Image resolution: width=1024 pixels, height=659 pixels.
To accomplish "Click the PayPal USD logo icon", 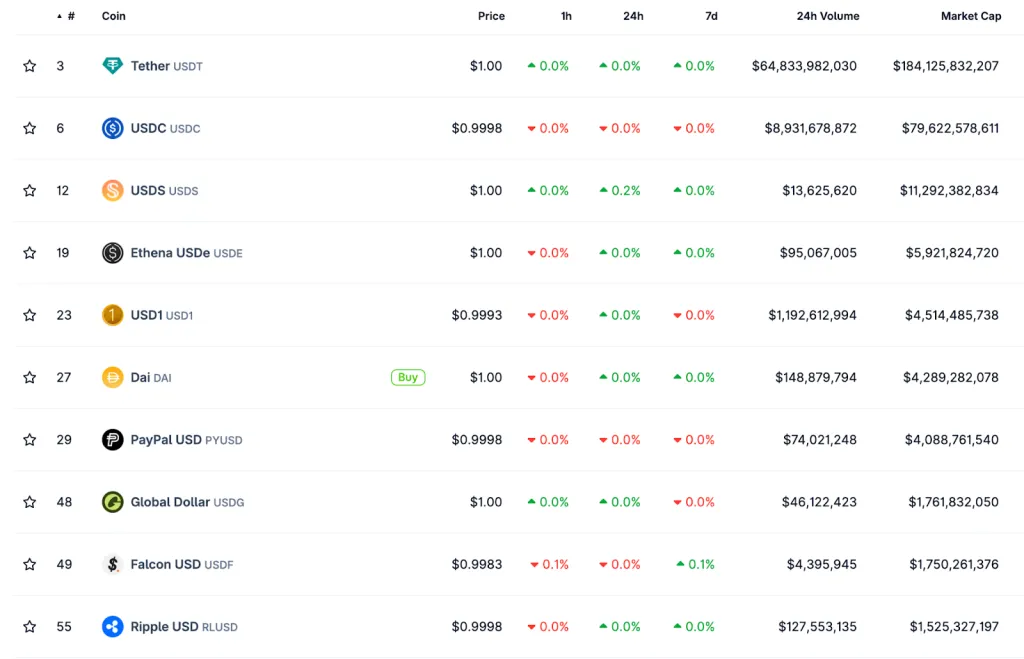I will pos(112,440).
